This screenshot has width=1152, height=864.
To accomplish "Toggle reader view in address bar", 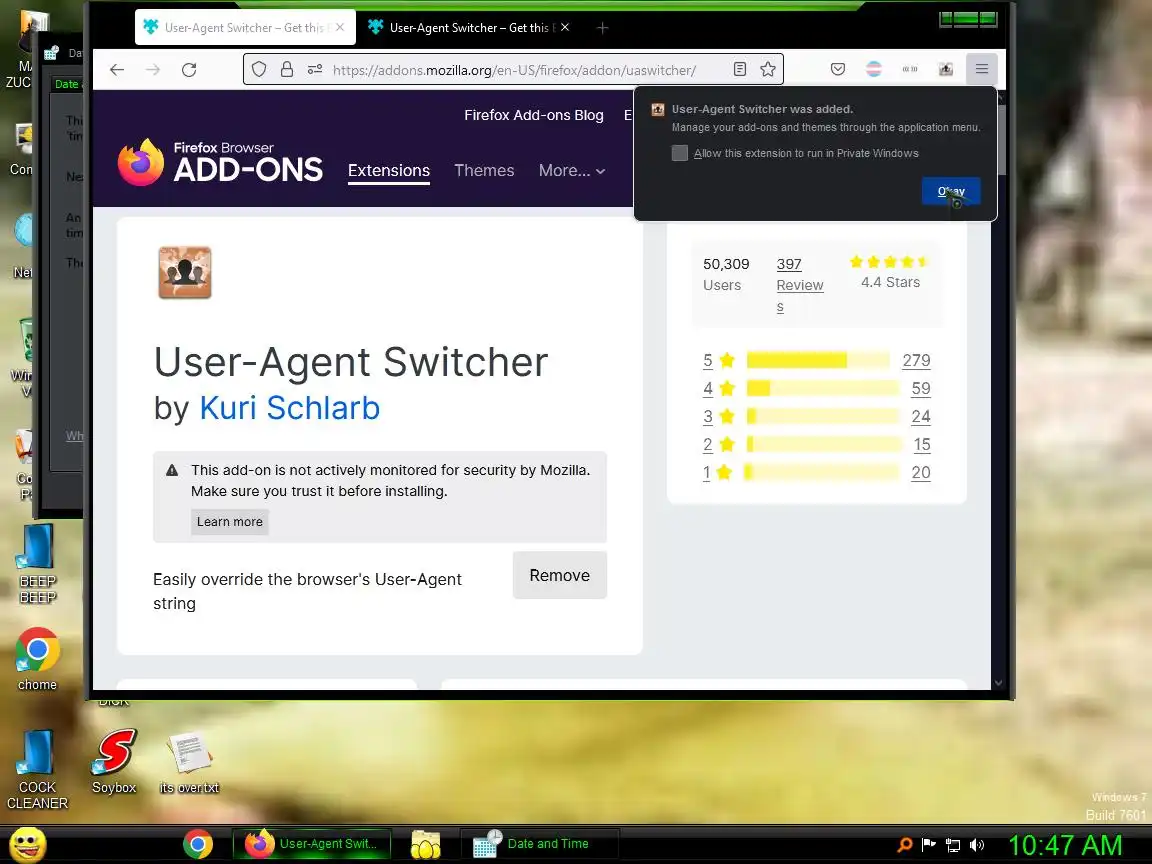I will coord(740,69).
